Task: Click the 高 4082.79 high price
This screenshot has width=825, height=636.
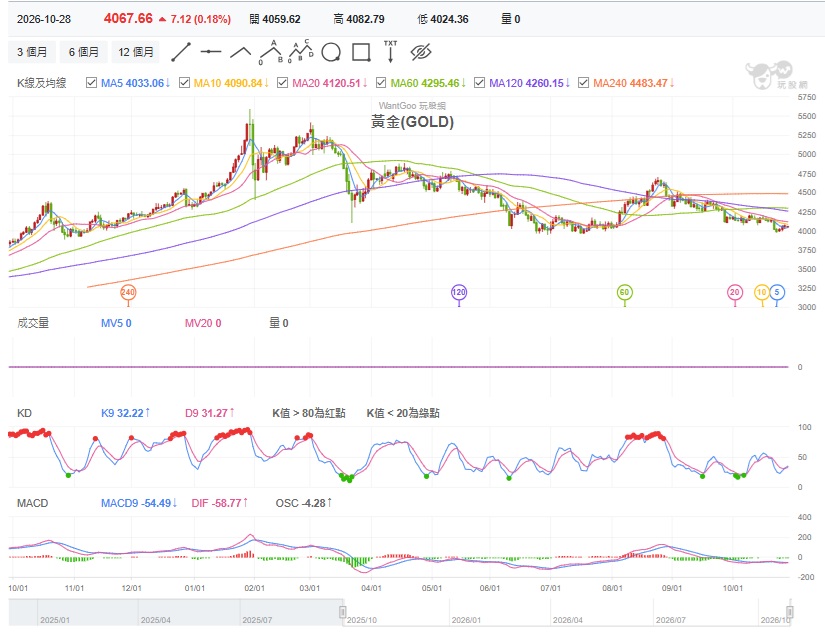Action: click(x=359, y=19)
